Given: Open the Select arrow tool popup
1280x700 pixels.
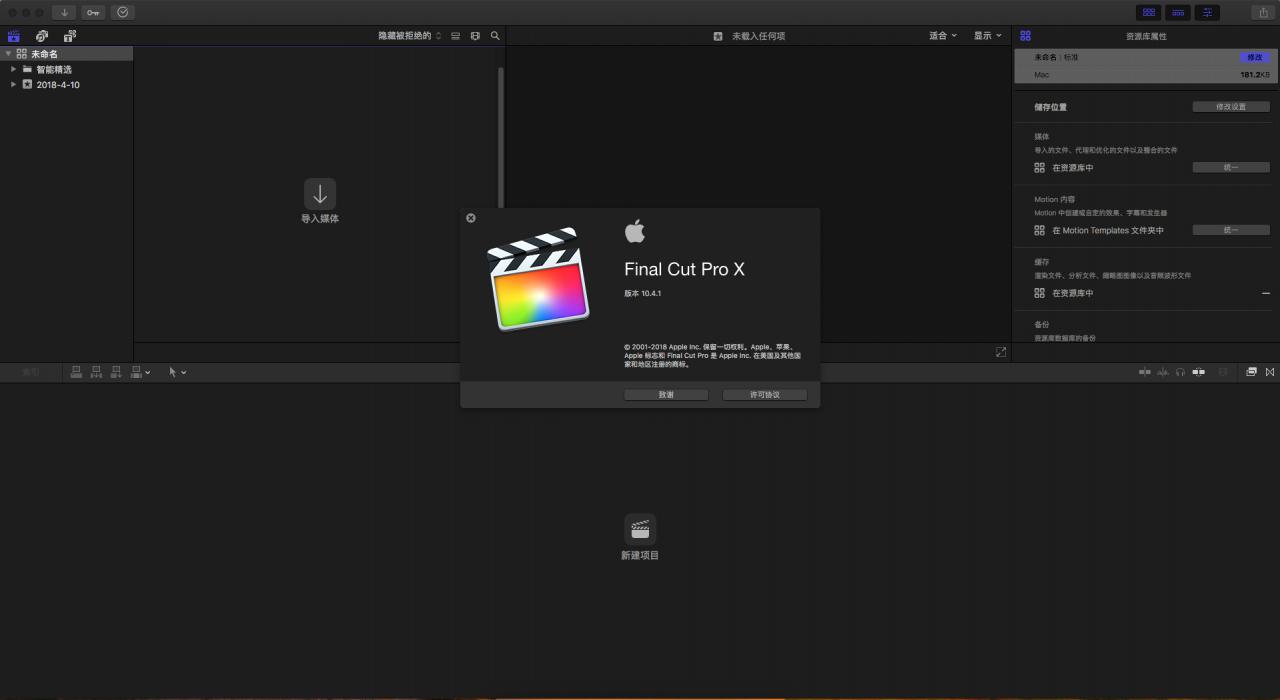Looking at the screenshot, I should point(177,372).
